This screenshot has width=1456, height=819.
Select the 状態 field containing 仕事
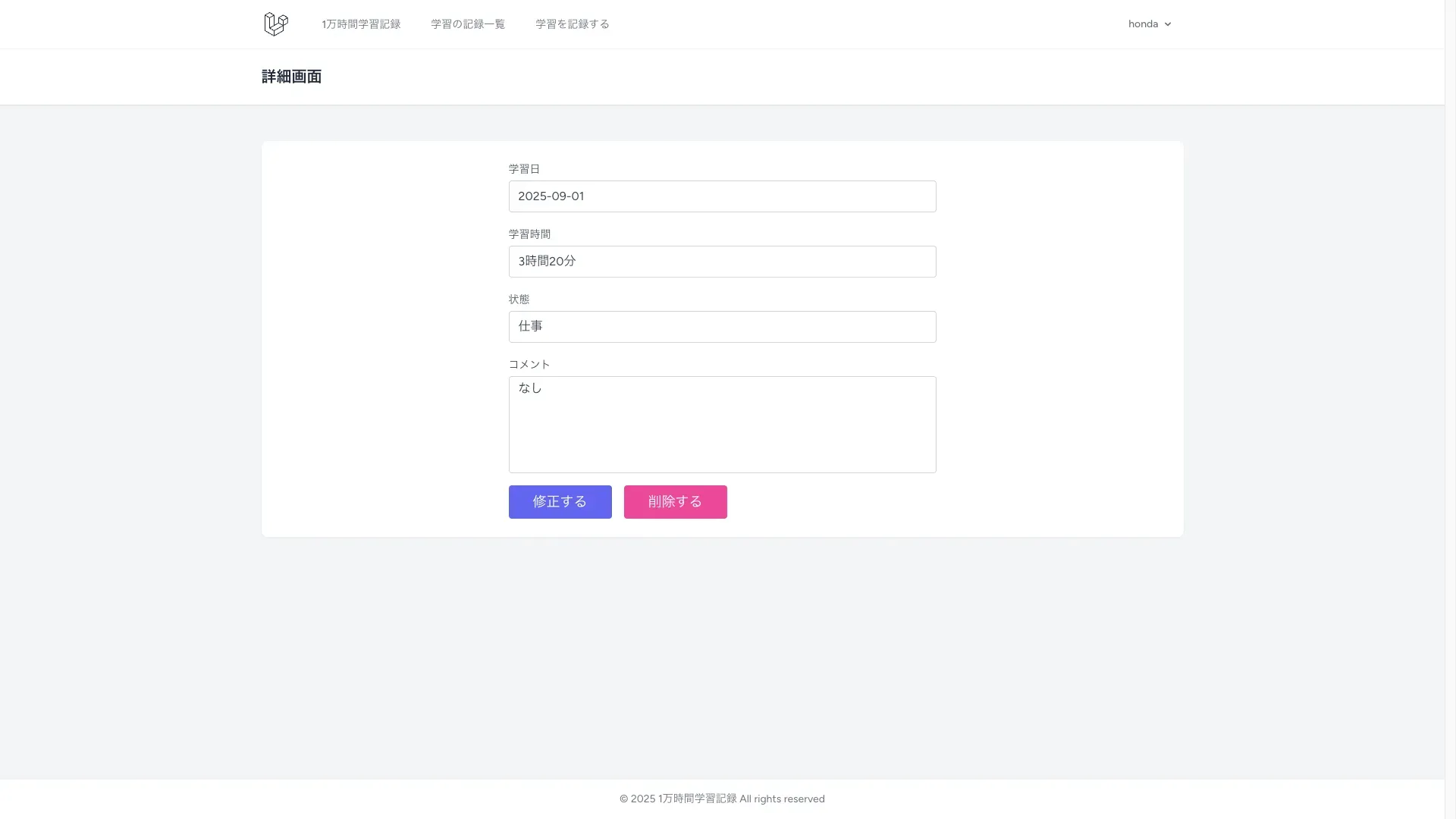pos(722,327)
